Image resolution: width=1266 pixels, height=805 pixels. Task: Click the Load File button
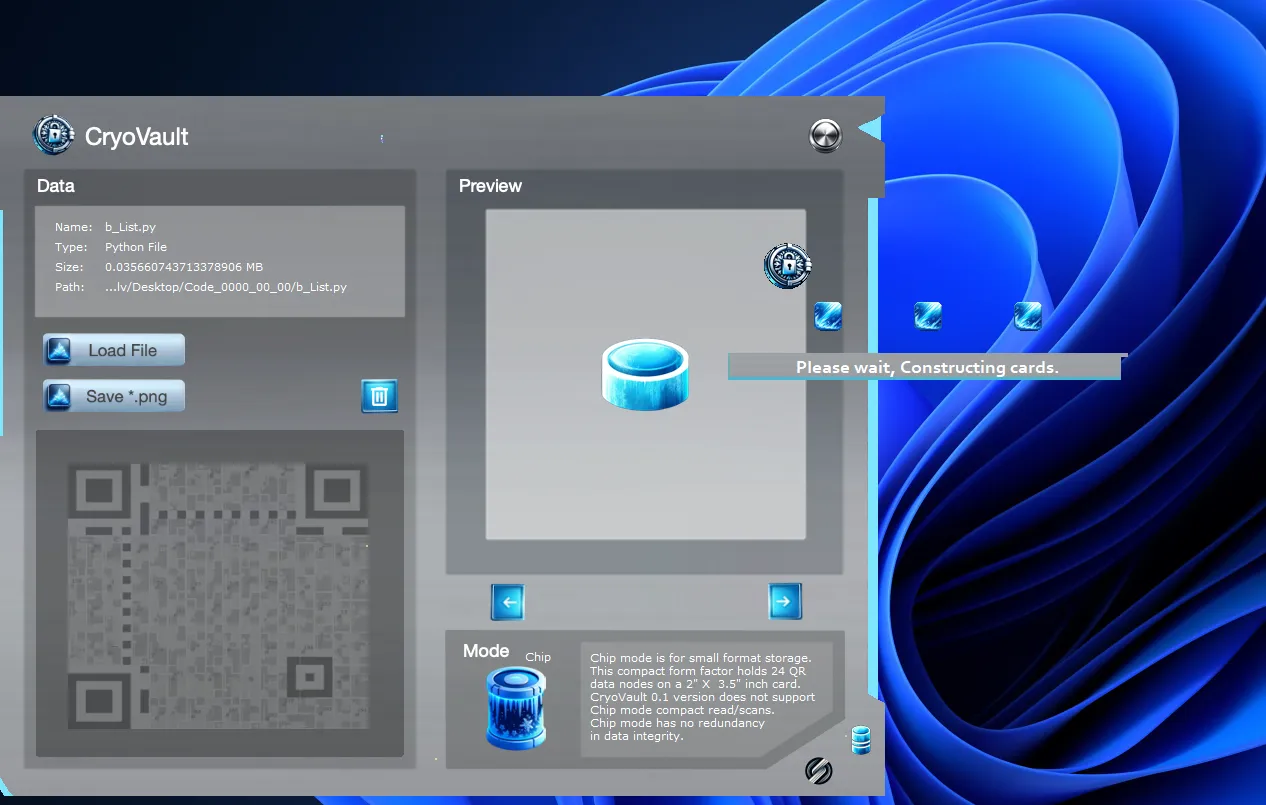click(114, 350)
